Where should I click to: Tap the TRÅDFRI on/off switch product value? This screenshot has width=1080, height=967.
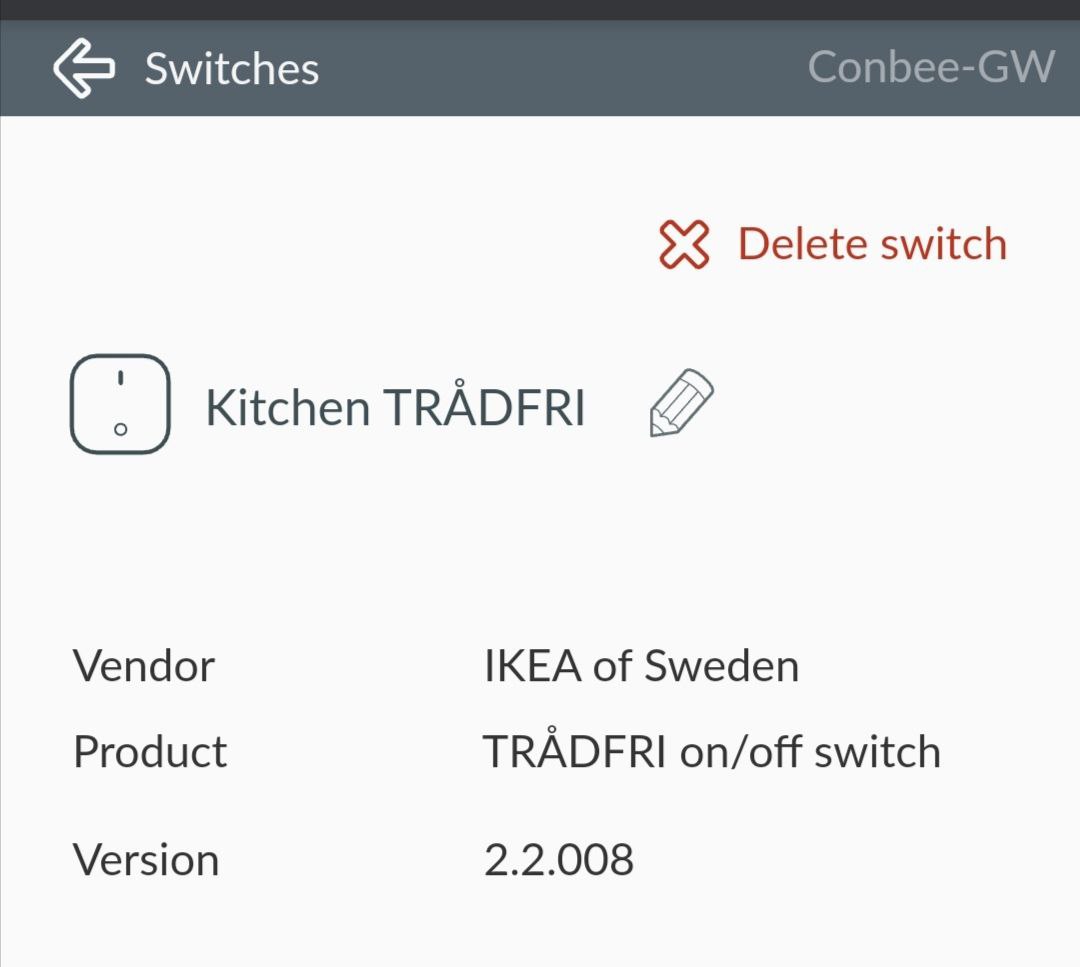pyautogui.click(x=711, y=752)
